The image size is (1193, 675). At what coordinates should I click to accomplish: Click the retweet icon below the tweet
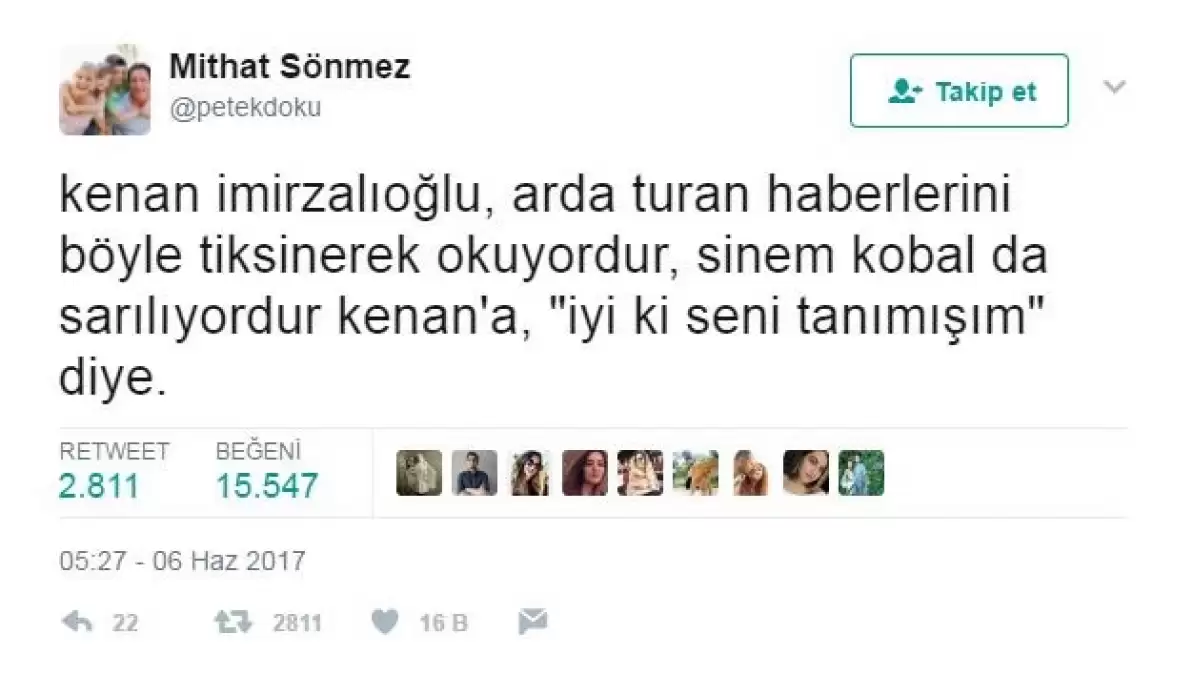tap(233, 622)
